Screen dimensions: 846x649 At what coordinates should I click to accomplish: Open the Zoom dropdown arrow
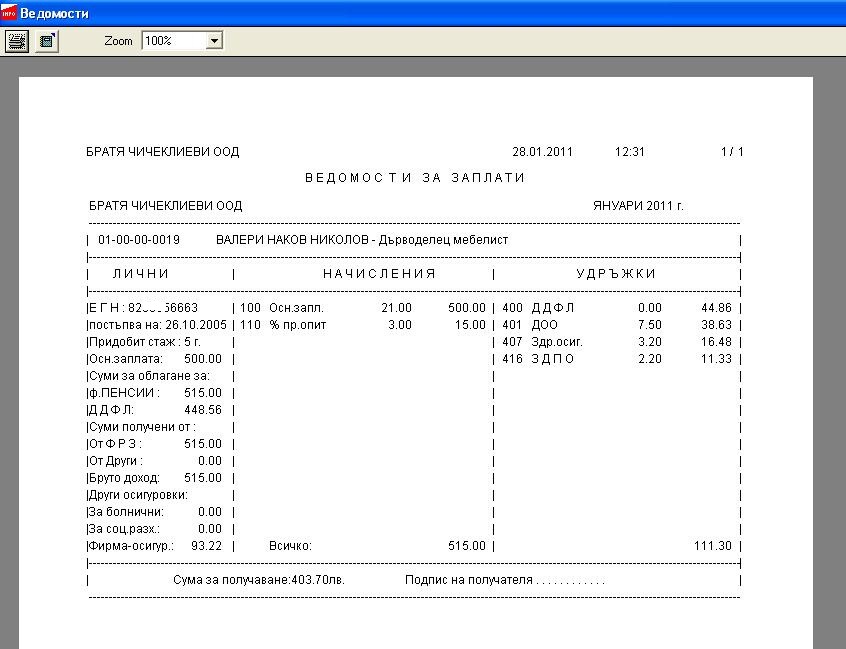coord(214,41)
